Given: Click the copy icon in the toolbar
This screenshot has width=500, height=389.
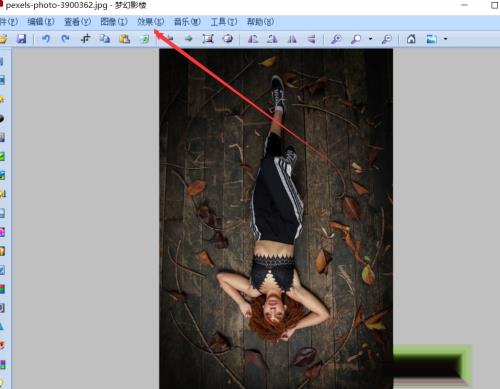Looking at the screenshot, I should (105, 39).
